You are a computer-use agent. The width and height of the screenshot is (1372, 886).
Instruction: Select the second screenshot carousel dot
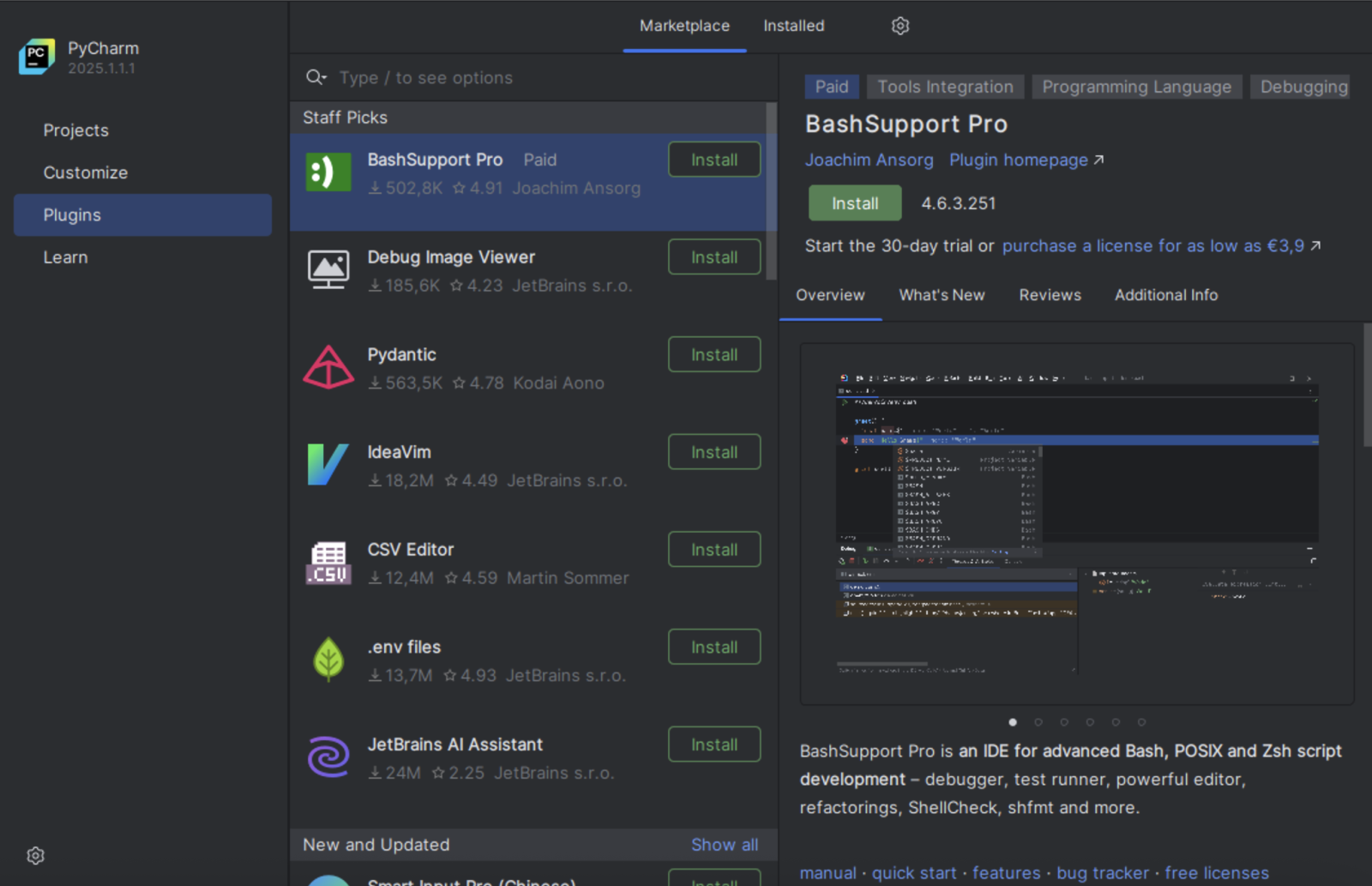[1038, 722]
